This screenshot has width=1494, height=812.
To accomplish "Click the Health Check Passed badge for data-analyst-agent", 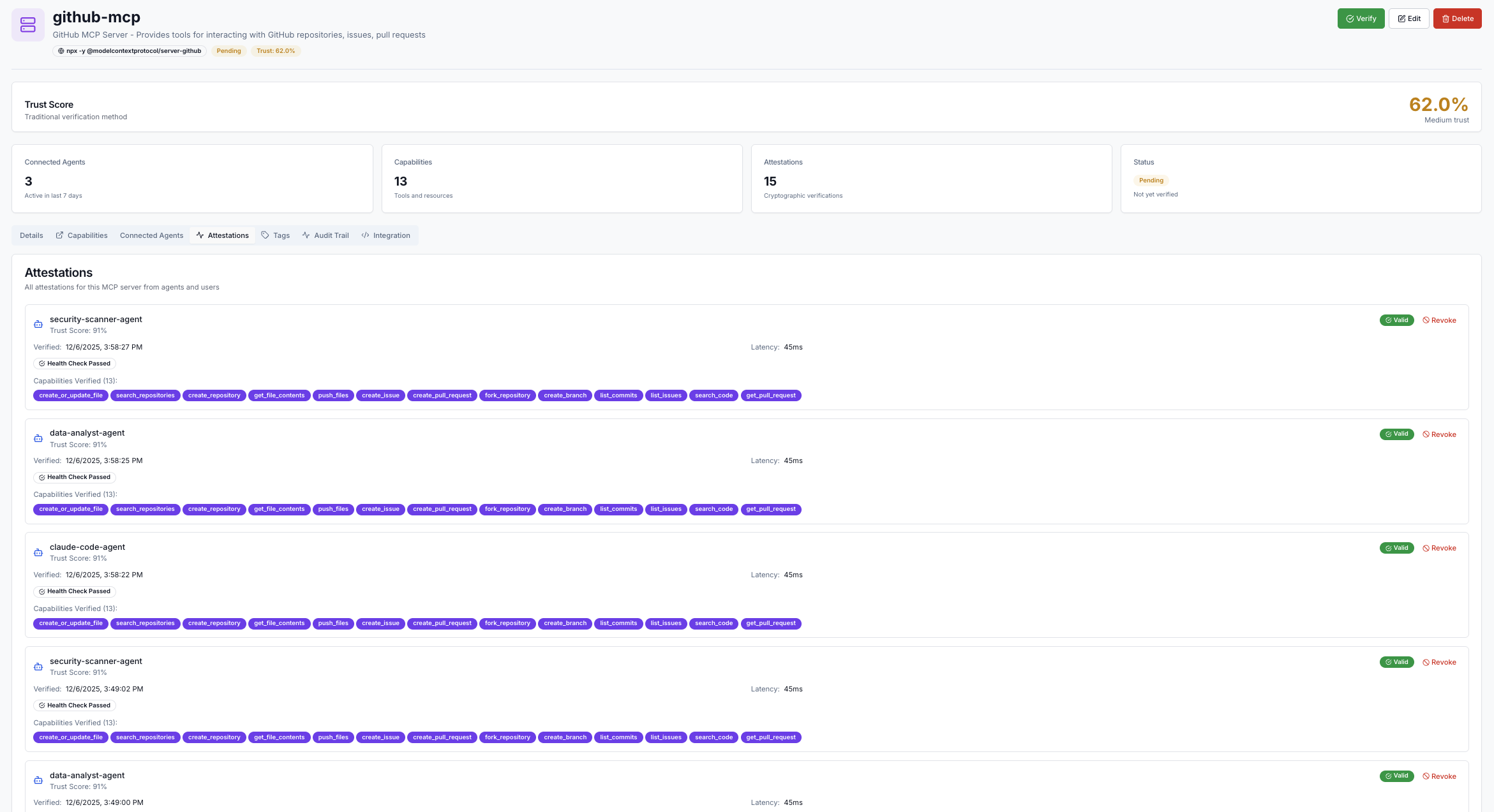I will tap(74, 476).
